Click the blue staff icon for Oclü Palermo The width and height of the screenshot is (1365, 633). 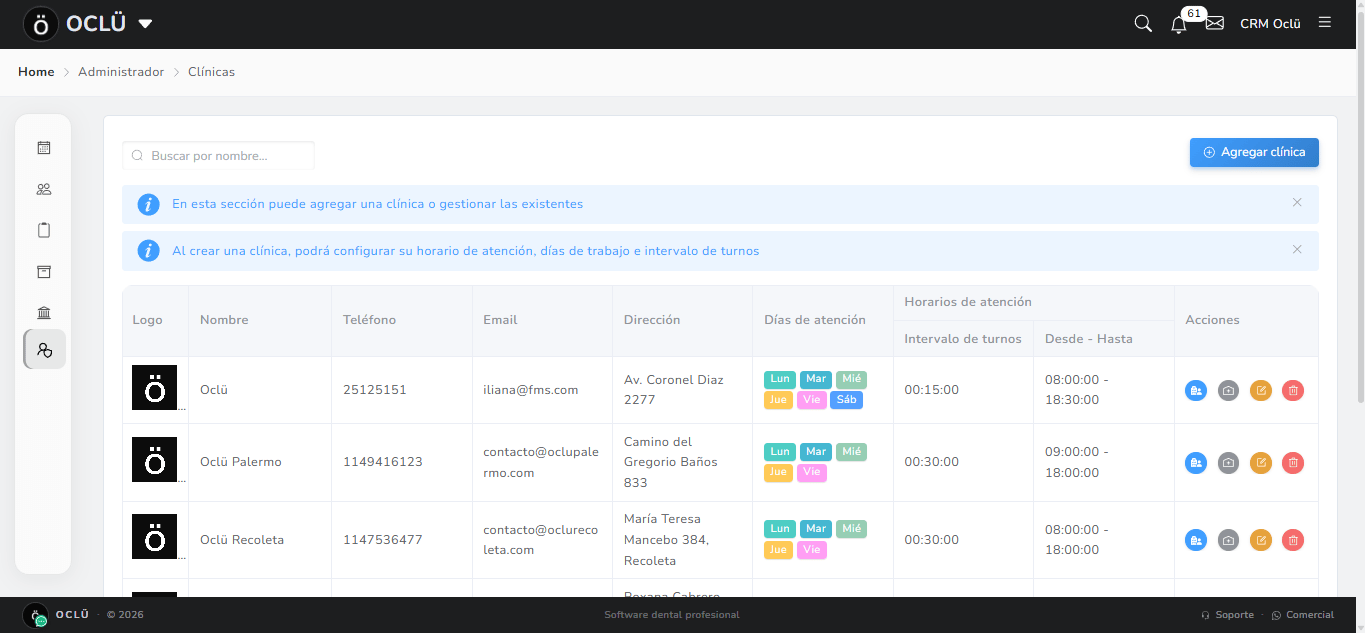coord(1196,462)
